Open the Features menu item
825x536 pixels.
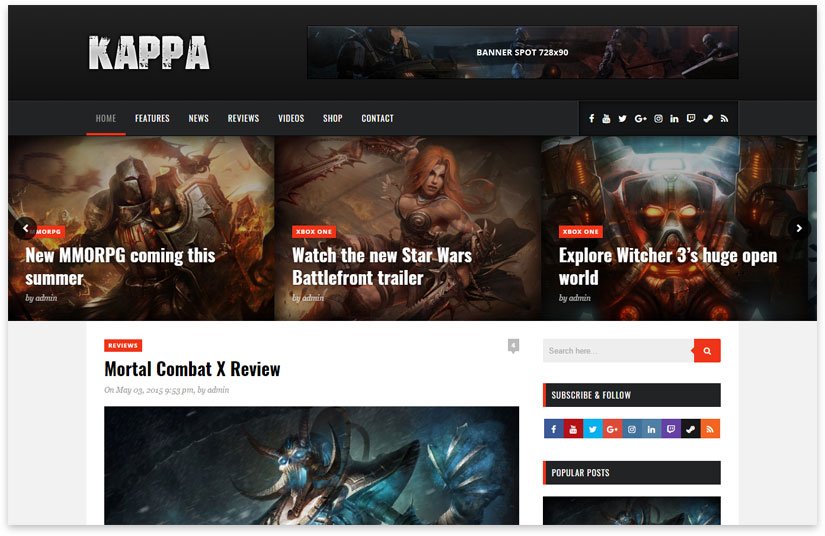(x=152, y=118)
